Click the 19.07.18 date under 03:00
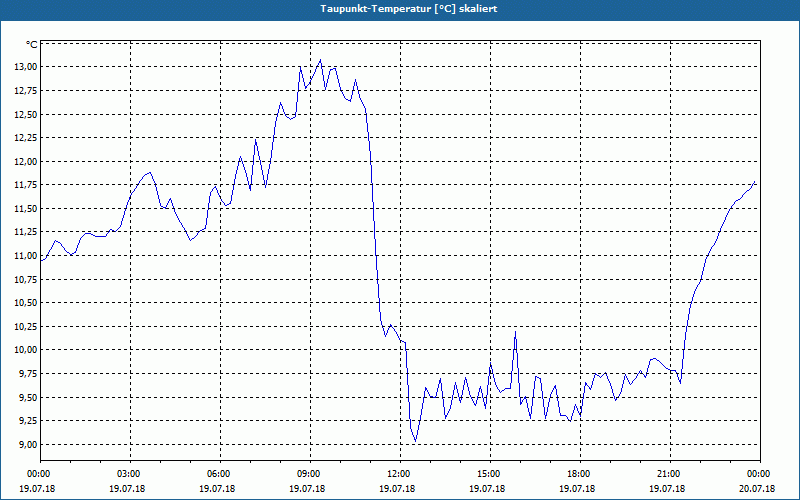The width and height of the screenshot is (800, 500). 128,488
